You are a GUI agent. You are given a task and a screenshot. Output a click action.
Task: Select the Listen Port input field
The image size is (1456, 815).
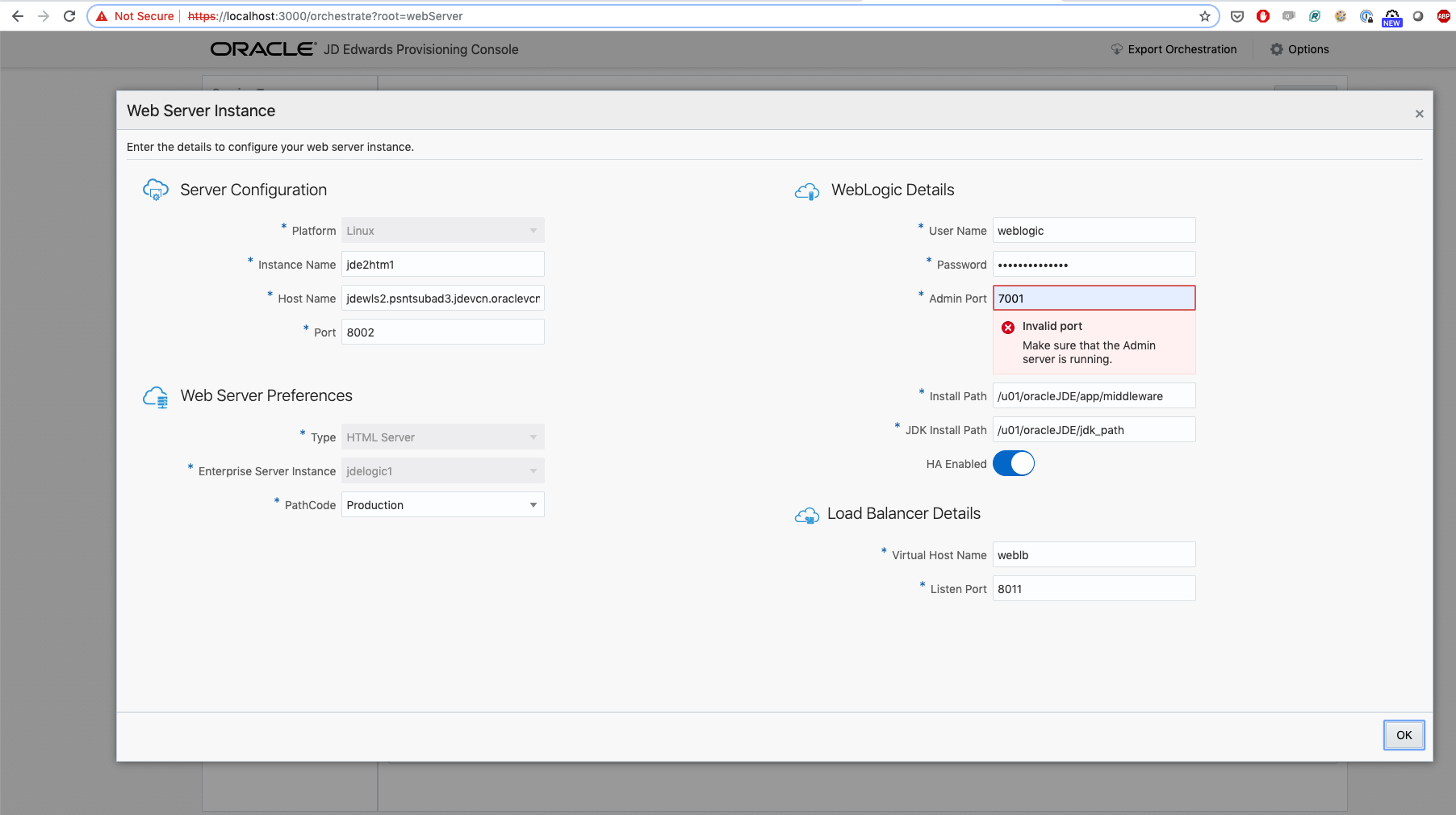[1094, 588]
